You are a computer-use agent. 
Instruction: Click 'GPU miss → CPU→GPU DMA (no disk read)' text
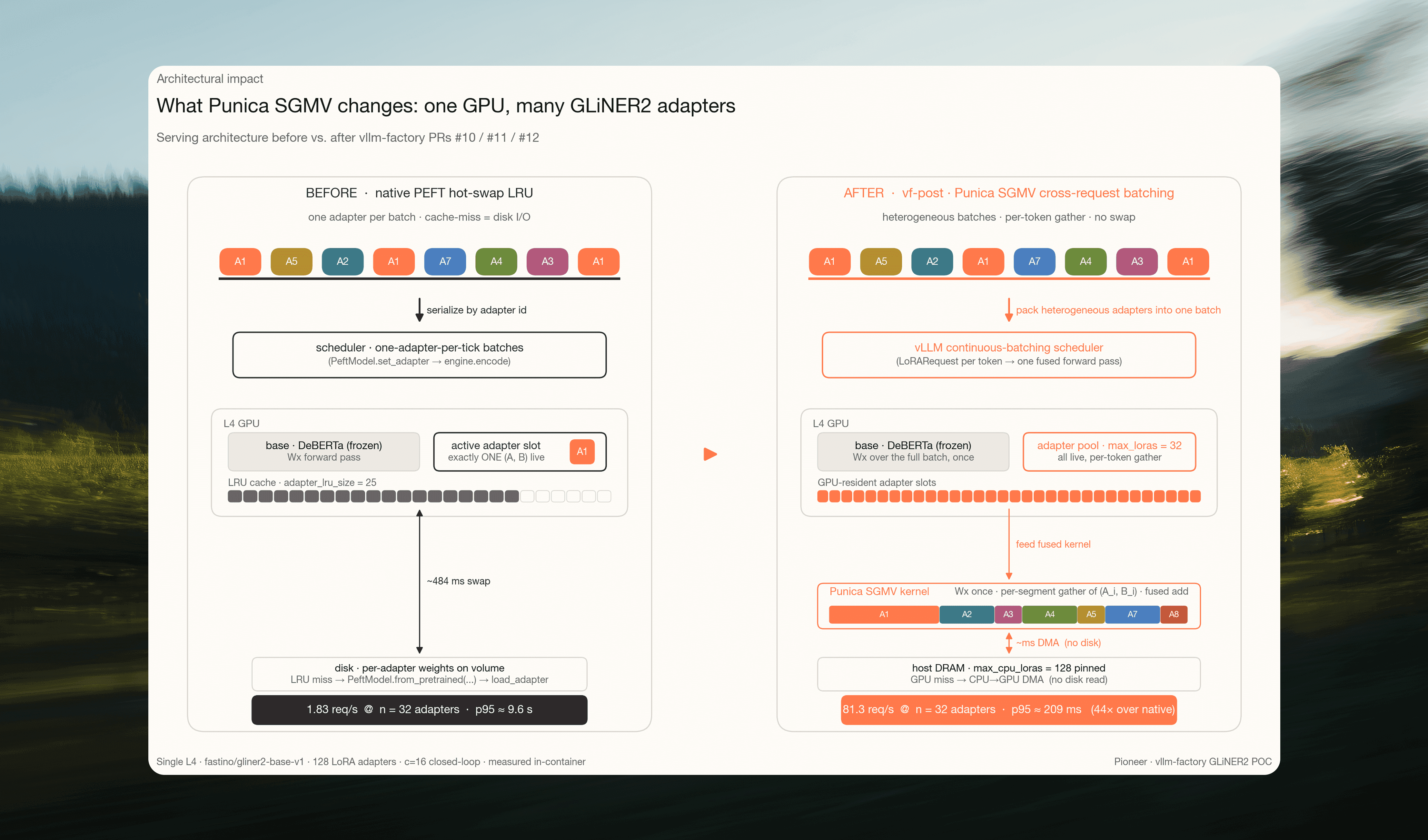click(x=1009, y=680)
